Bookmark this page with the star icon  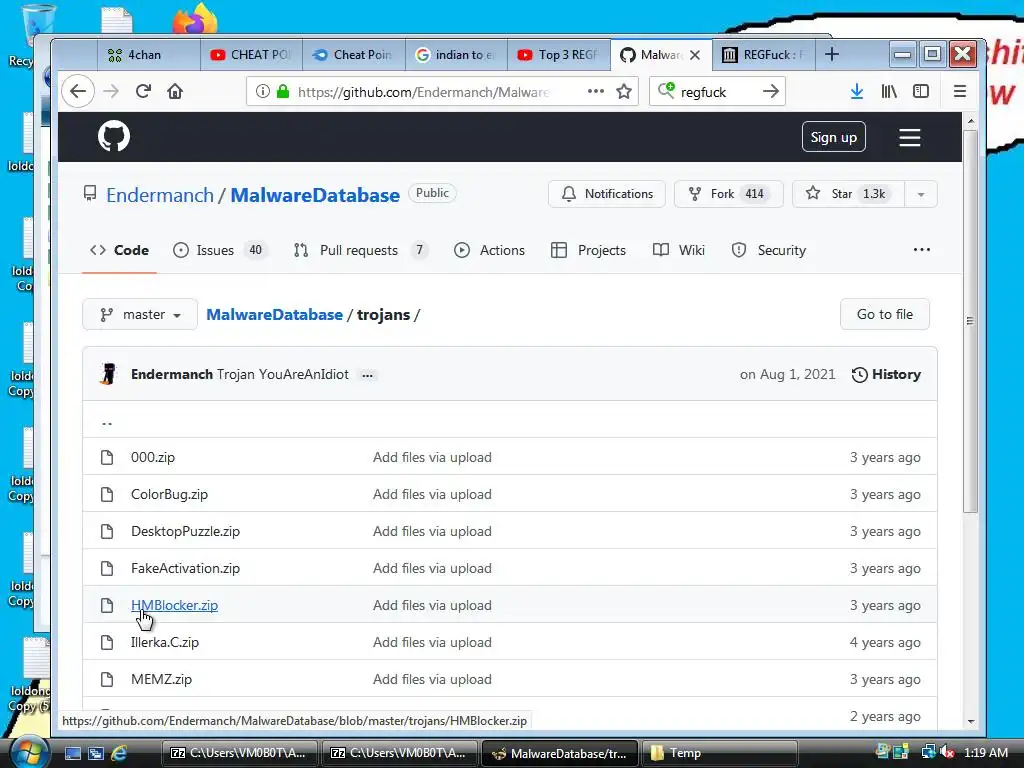[x=624, y=91]
